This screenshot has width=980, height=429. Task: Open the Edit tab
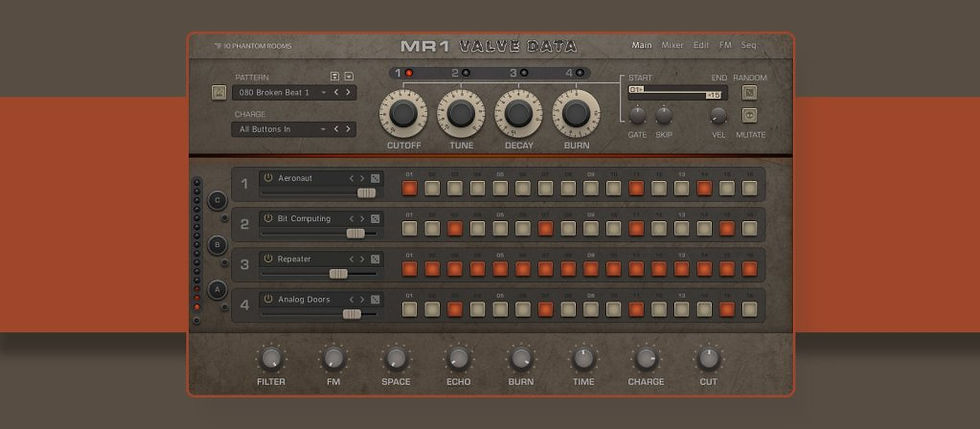click(x=701, y=45)
